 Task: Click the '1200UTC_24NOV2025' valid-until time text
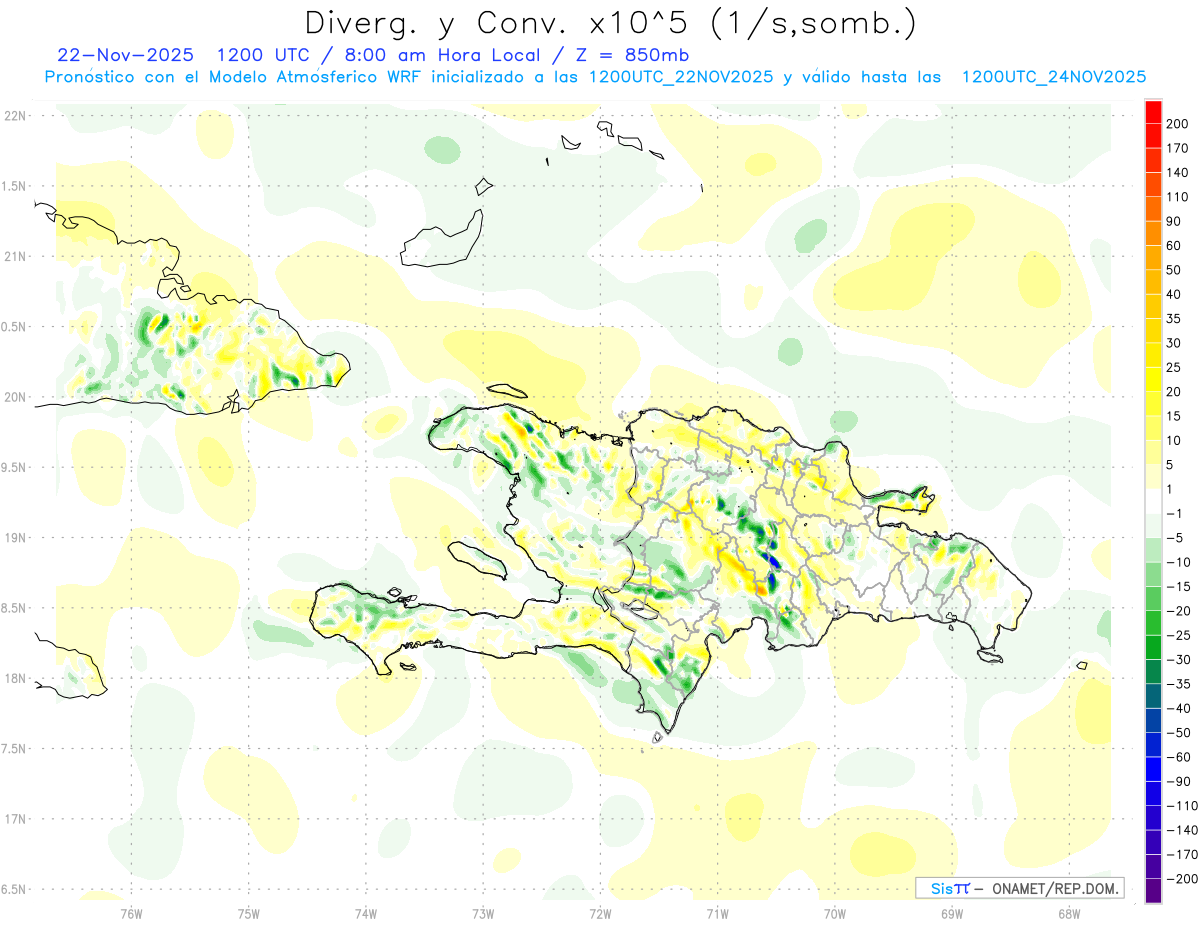(x=1053, y=77)
